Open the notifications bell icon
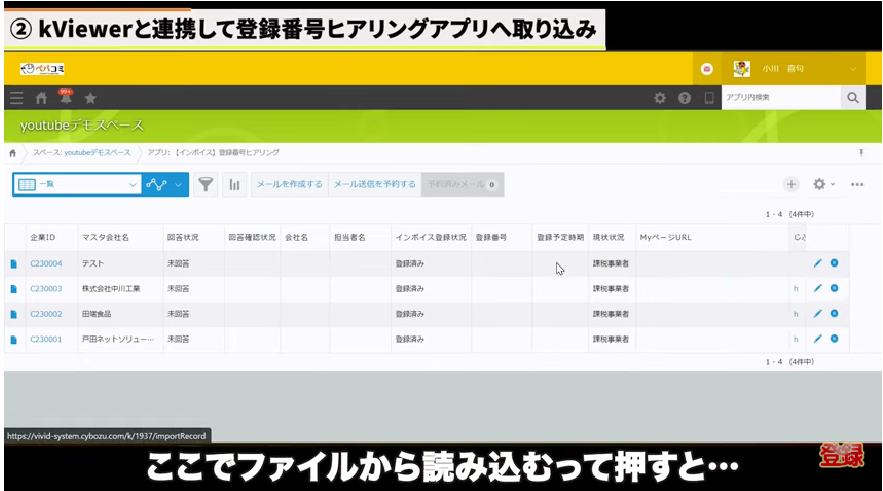The width and height of the screenshot is (883, 491). pyautogui.click(x=66, y=97)
